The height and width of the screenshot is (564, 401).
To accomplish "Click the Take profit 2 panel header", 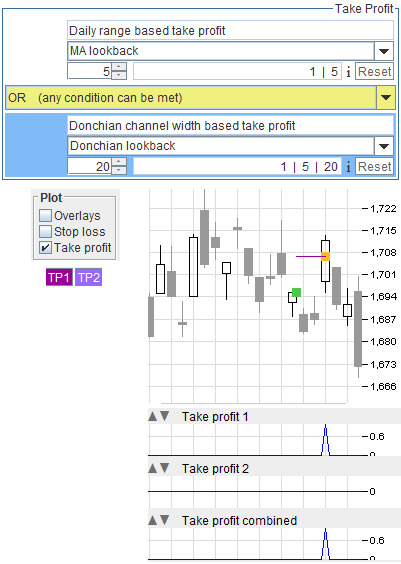I will point(274,468).
